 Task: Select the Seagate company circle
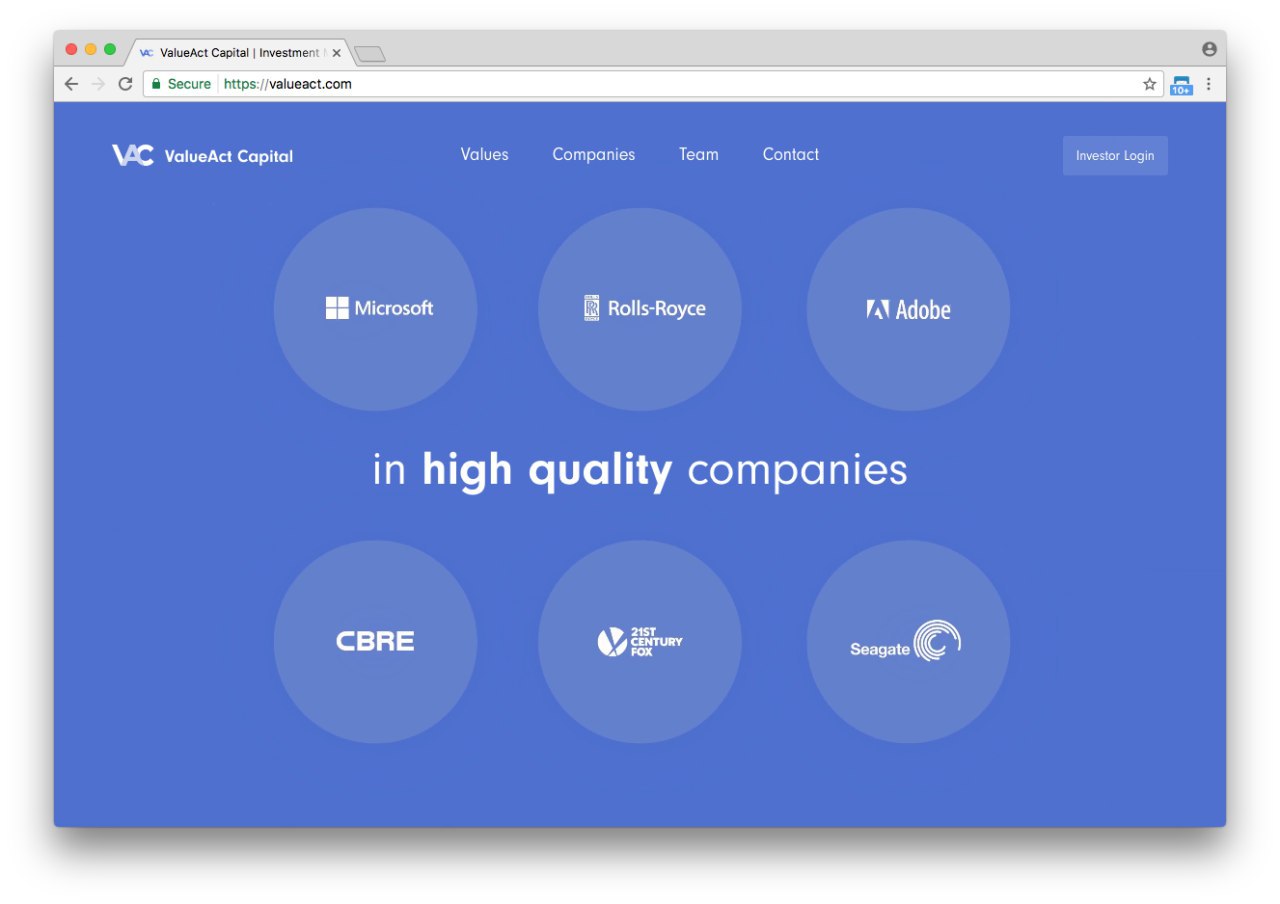click(x=908, y=642)
